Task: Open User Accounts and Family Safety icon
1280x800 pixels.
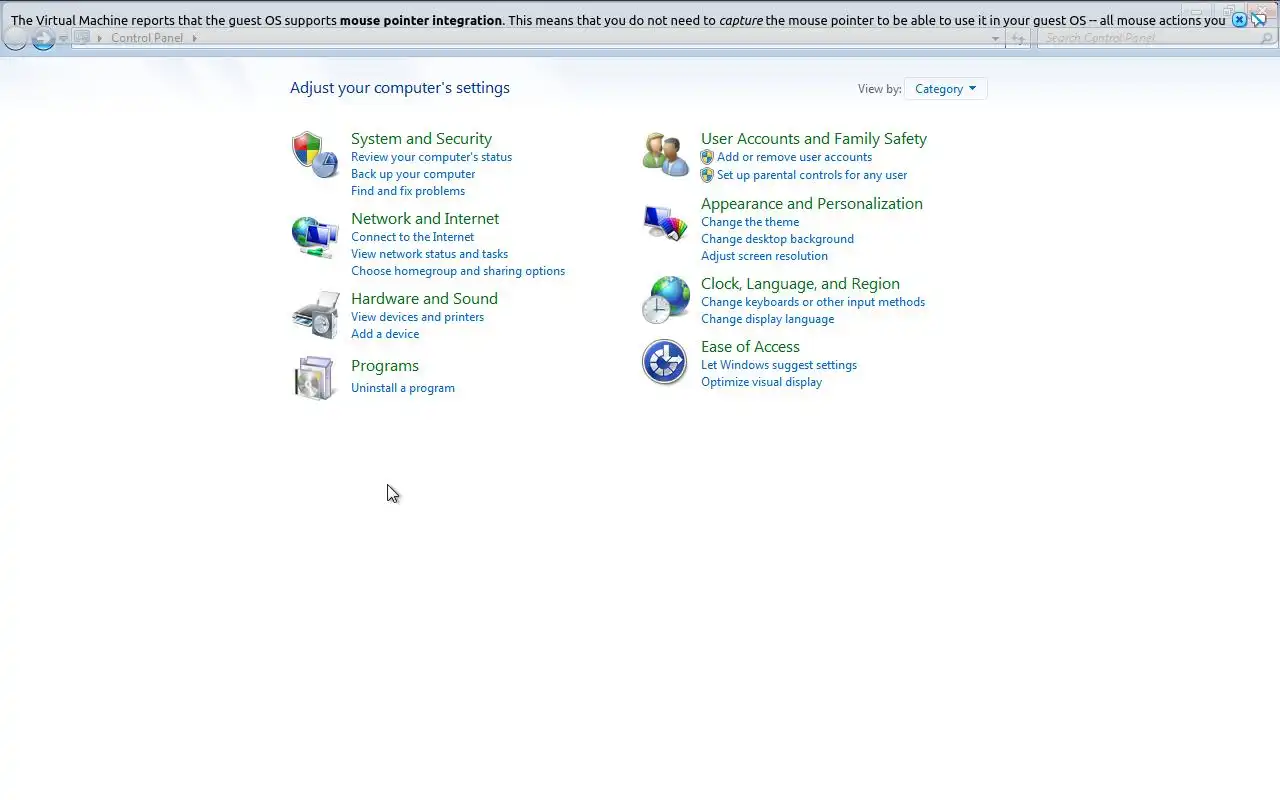Action: click(665, 155)
